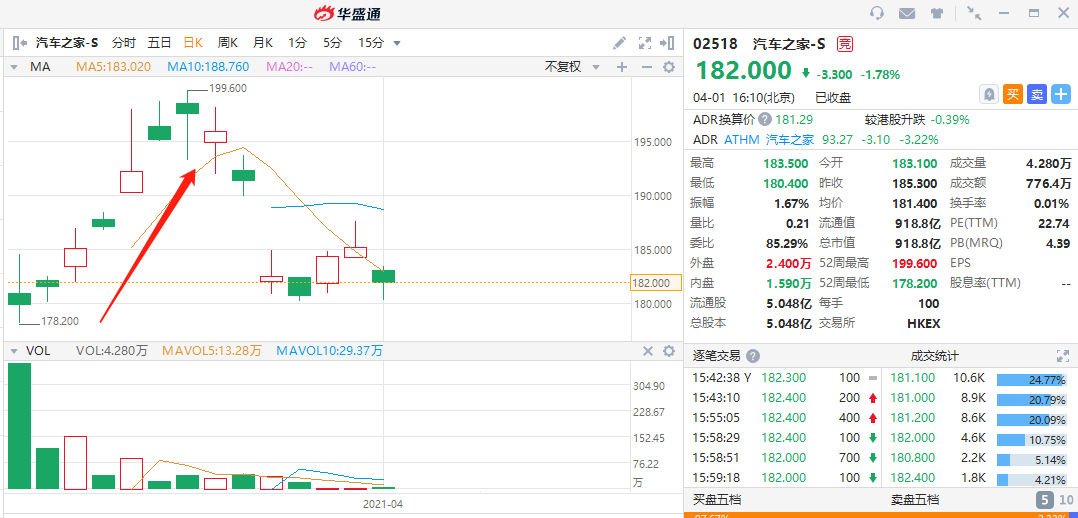Open the skin theme shirt icon

(x=937, y=13)
